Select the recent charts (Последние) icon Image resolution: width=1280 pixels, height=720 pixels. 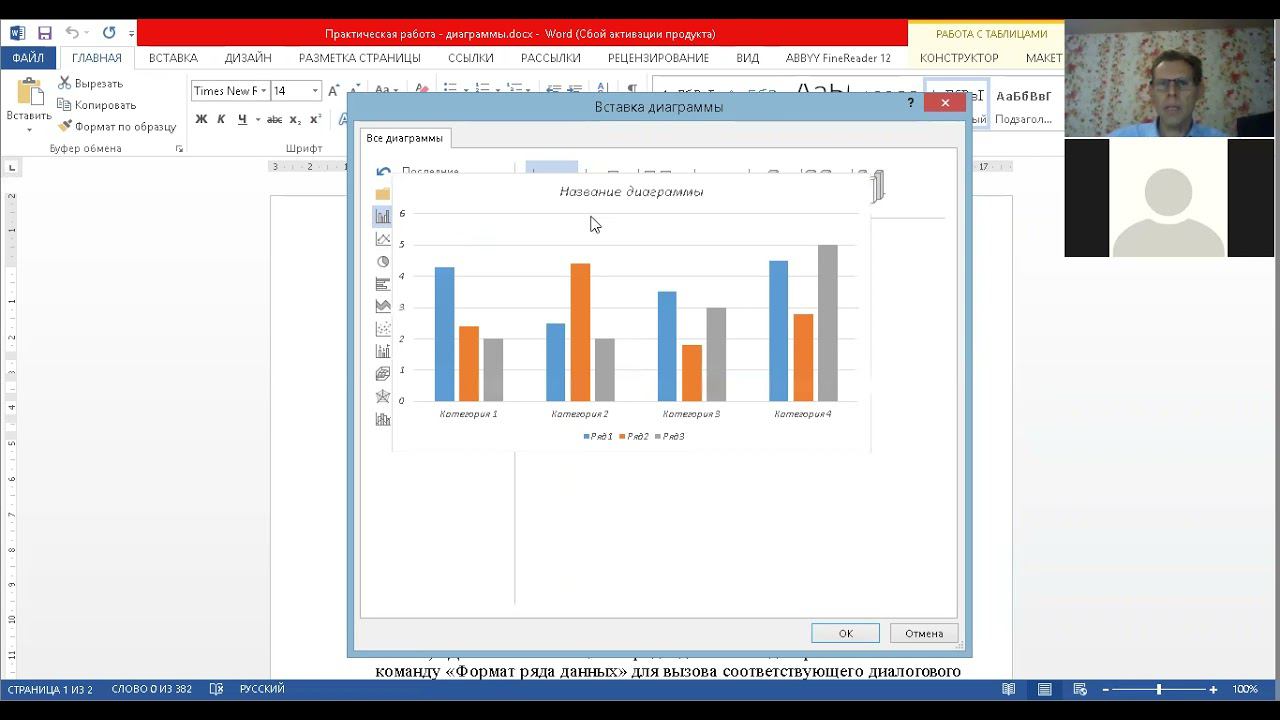(x=383, y=172)
